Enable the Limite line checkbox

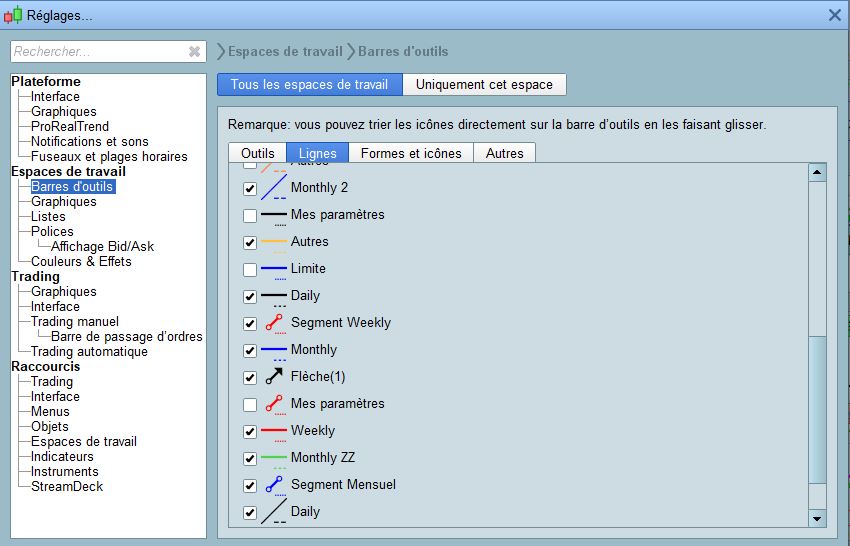pyautogui.click(x=250, y=269)
